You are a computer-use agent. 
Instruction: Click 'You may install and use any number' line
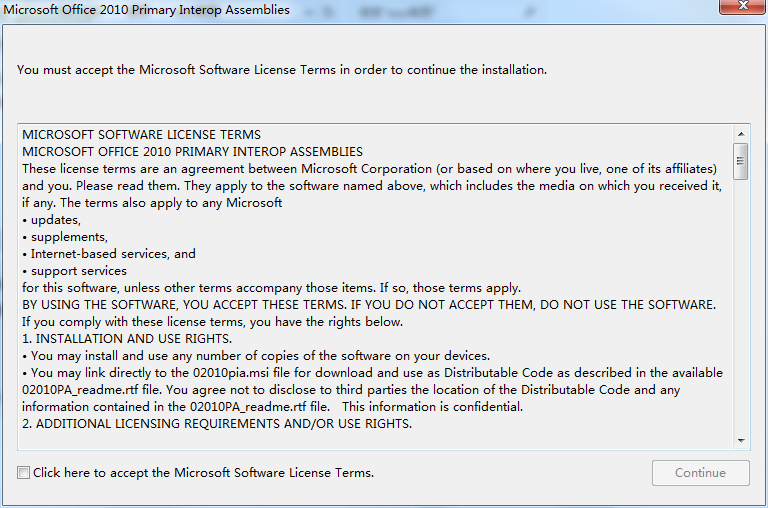coord(256,356)
